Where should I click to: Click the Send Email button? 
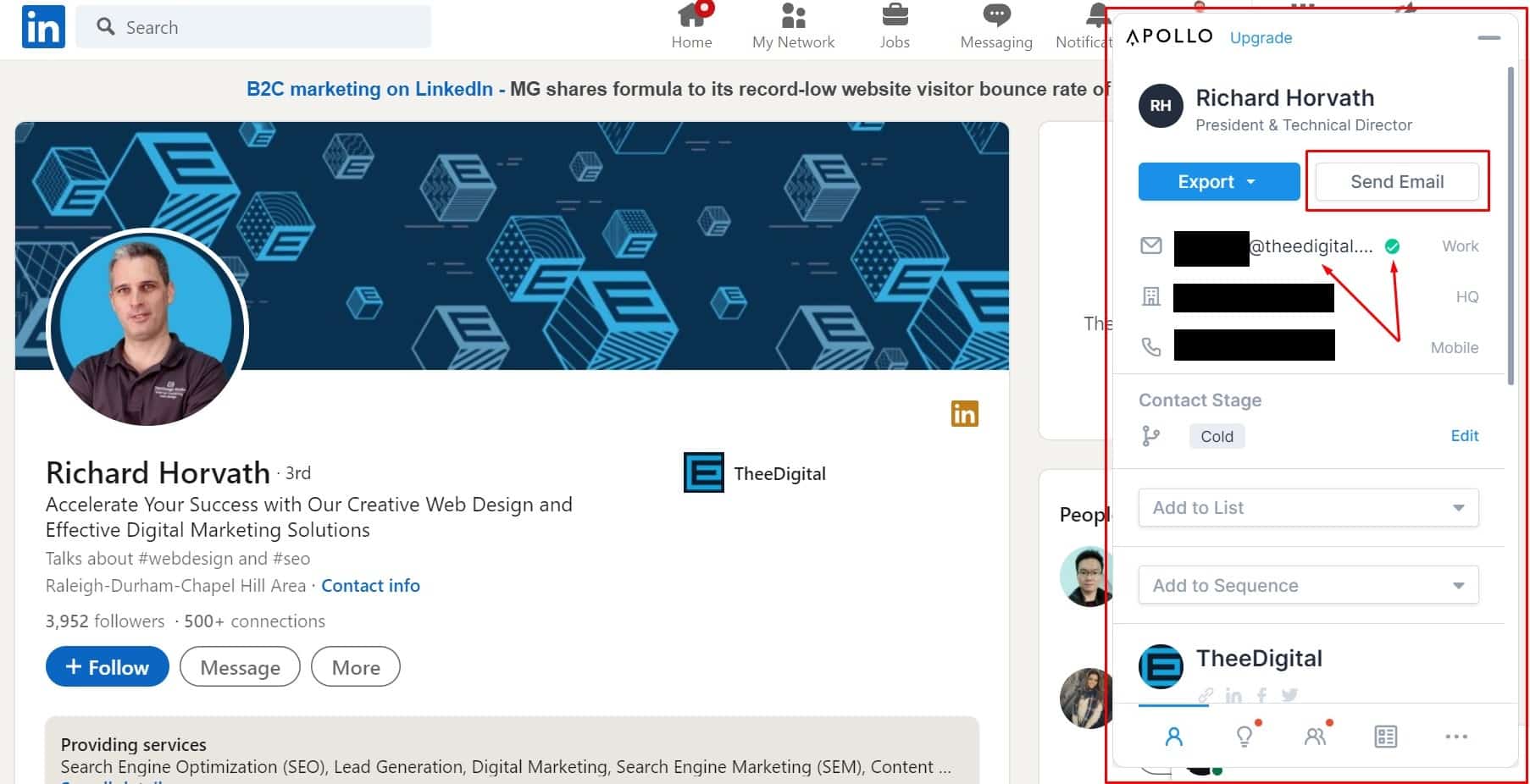point(1396,181)
